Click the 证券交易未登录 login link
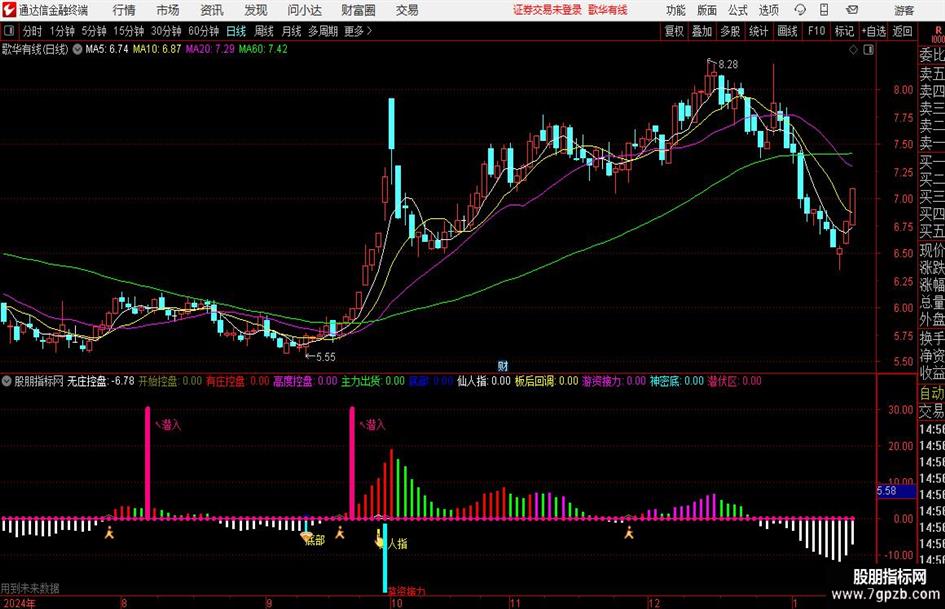 (x=547, y=10)
